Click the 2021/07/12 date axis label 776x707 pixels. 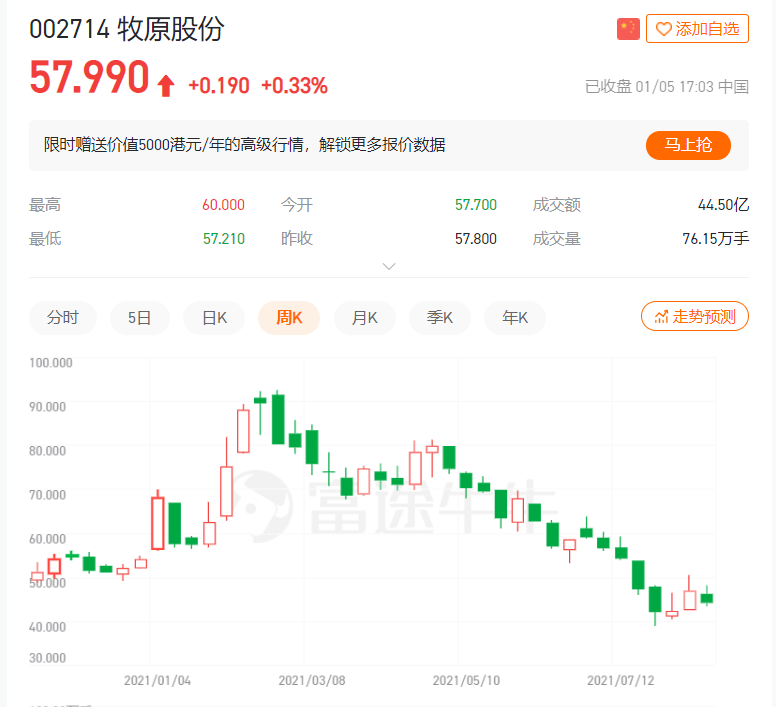coord(621,681)
